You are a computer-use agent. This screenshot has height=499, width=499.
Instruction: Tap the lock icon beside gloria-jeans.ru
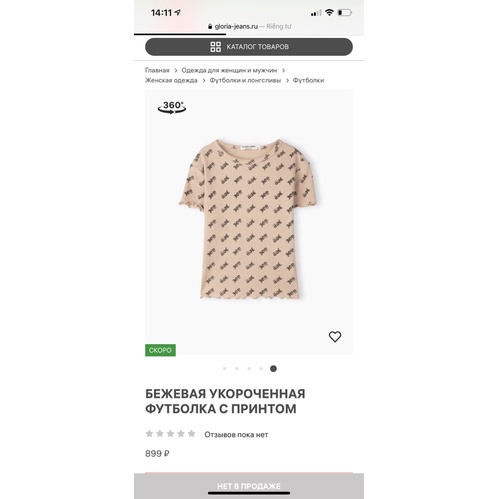point(210,26)
